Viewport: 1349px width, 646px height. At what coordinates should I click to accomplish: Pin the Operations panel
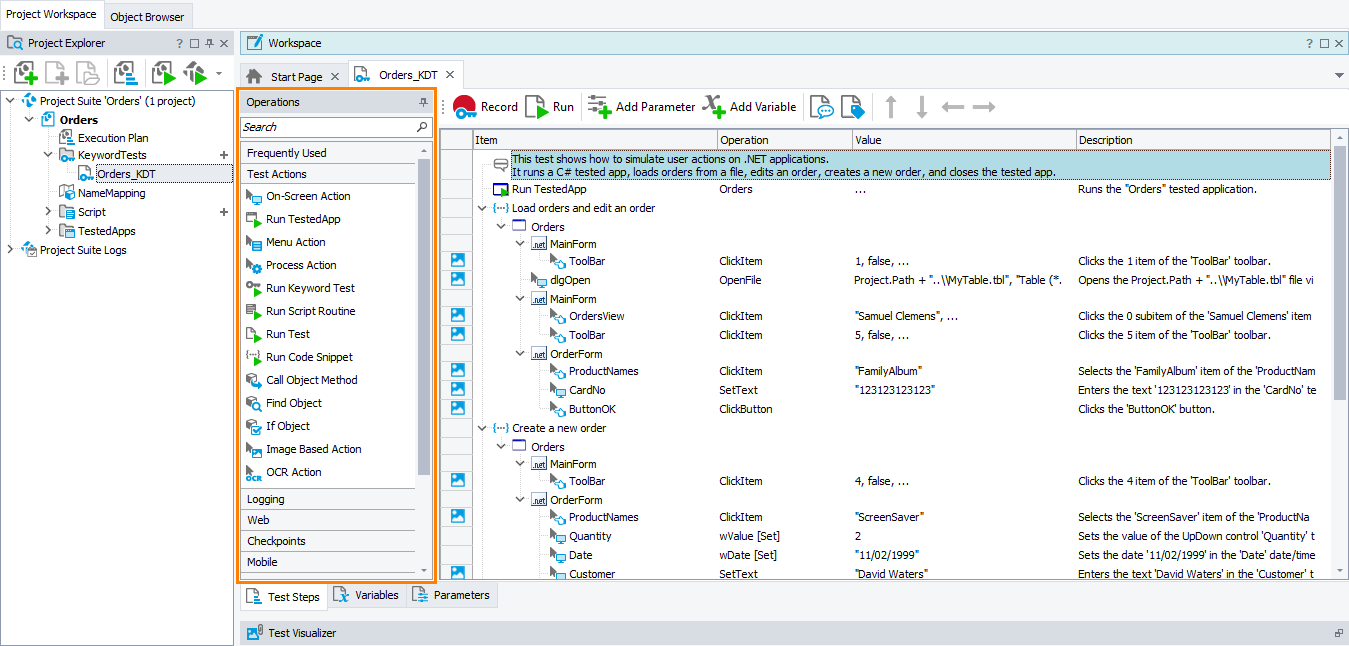423,103
